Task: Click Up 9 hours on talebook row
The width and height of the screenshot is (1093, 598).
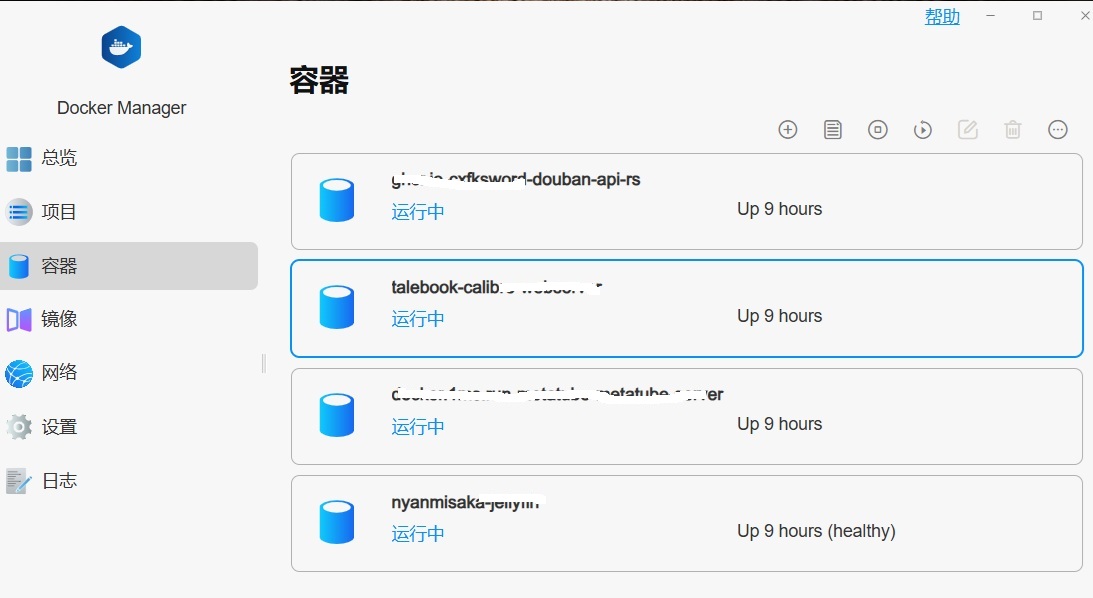Action: 779,316
